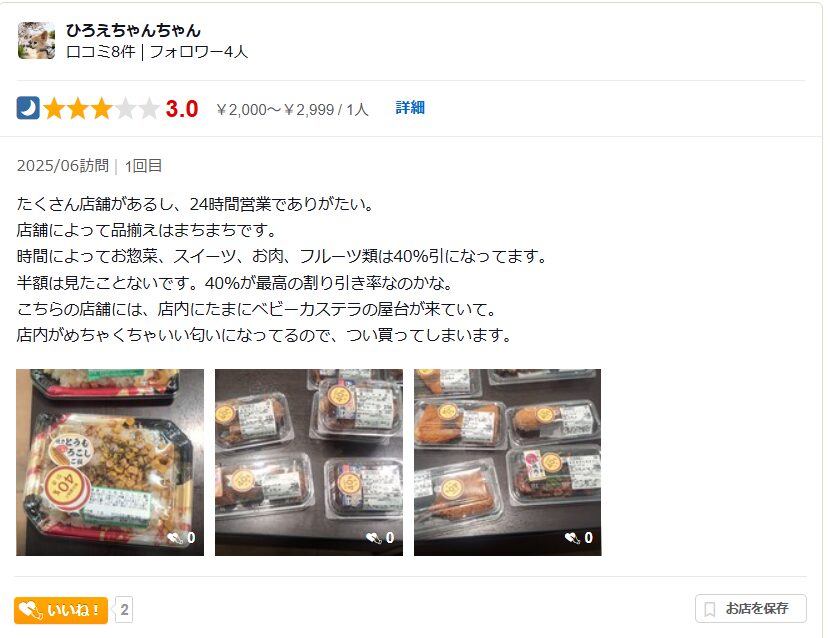The image size is (830, 638).
Task: Open the third fried food photo
Action: tap(507, 462)
